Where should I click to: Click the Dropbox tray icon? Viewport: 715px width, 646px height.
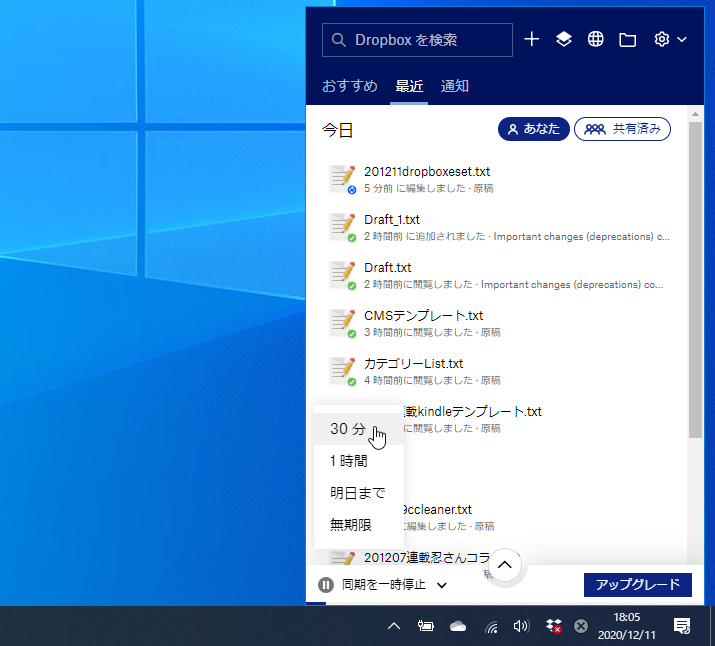coord(554,626)
